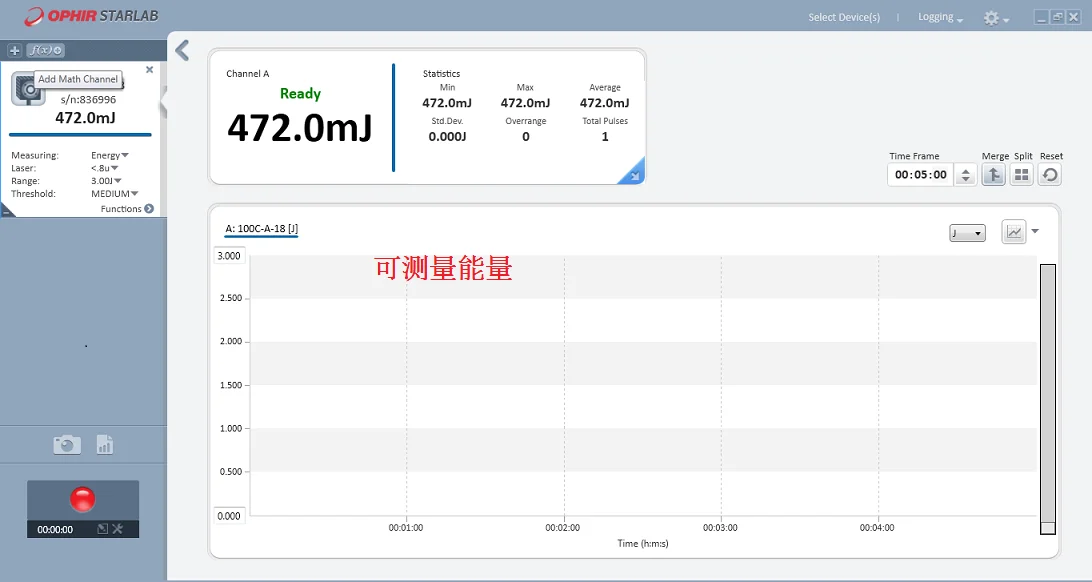Expand the graph type dropdown arrow
This screenshot has width=1092, height=582.
(1035, 232)
